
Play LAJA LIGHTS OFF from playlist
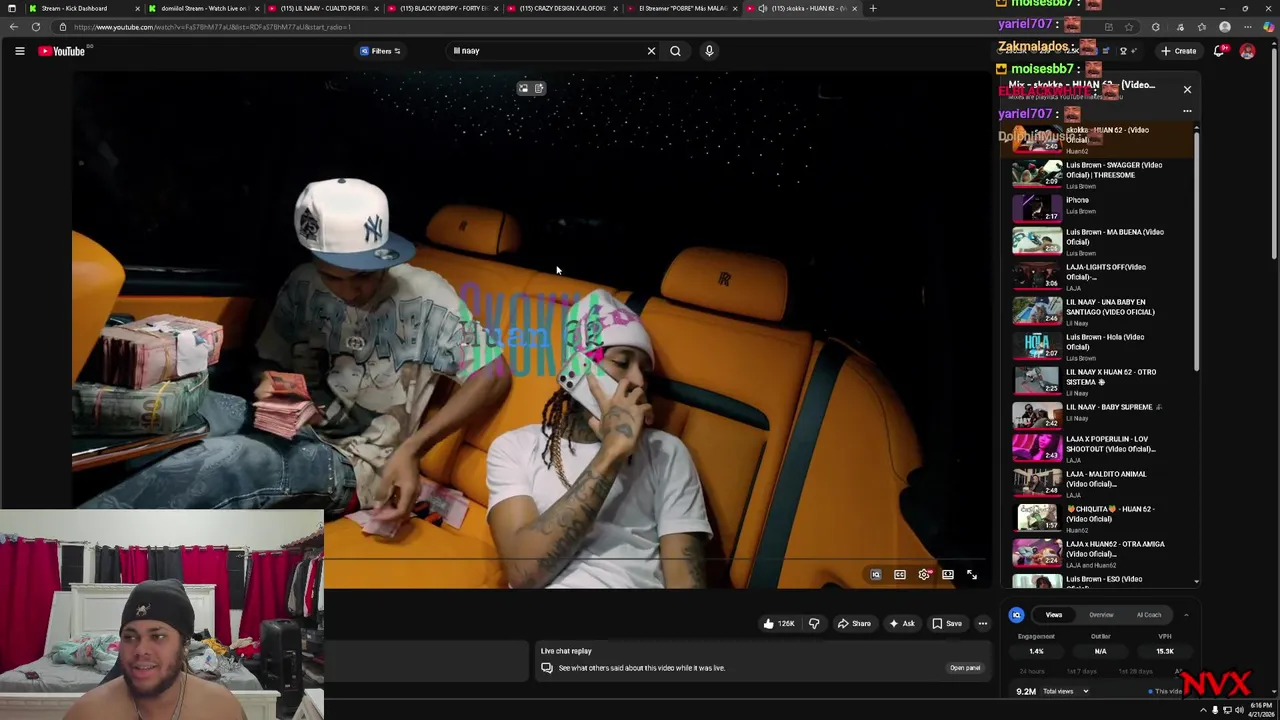tap(1100, 277)
